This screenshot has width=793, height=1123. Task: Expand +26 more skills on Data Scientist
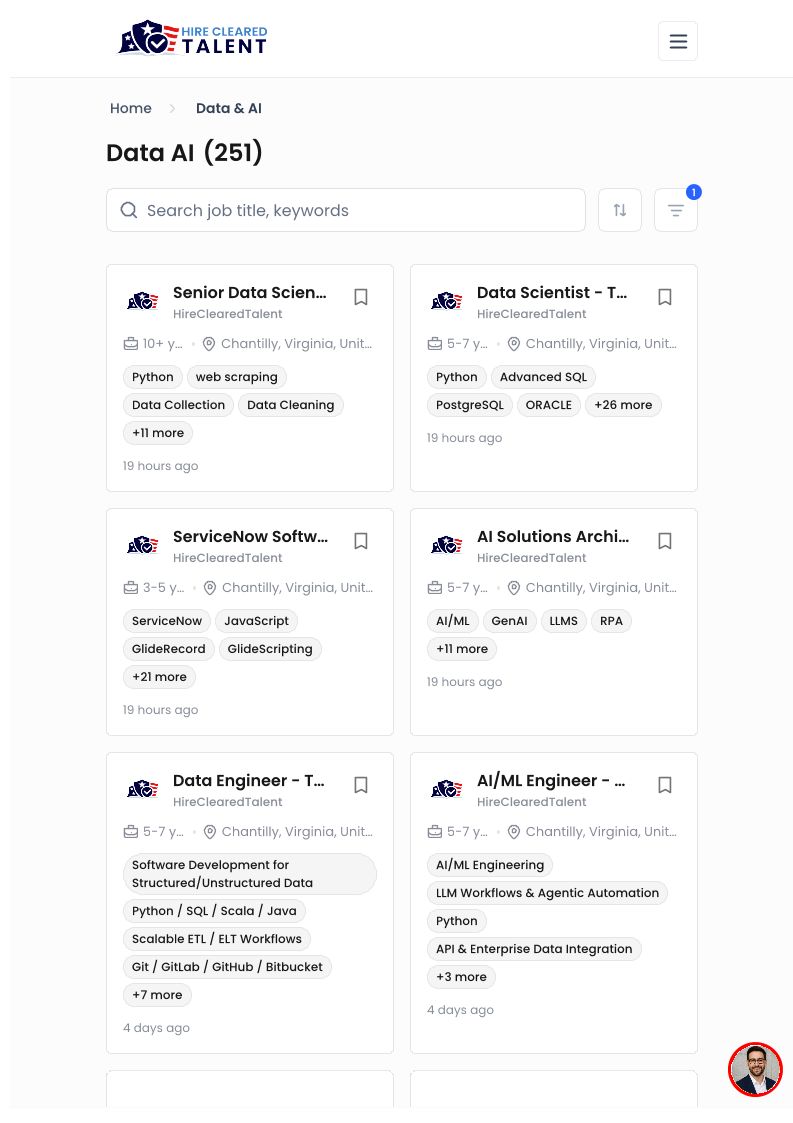coord(623,405)
